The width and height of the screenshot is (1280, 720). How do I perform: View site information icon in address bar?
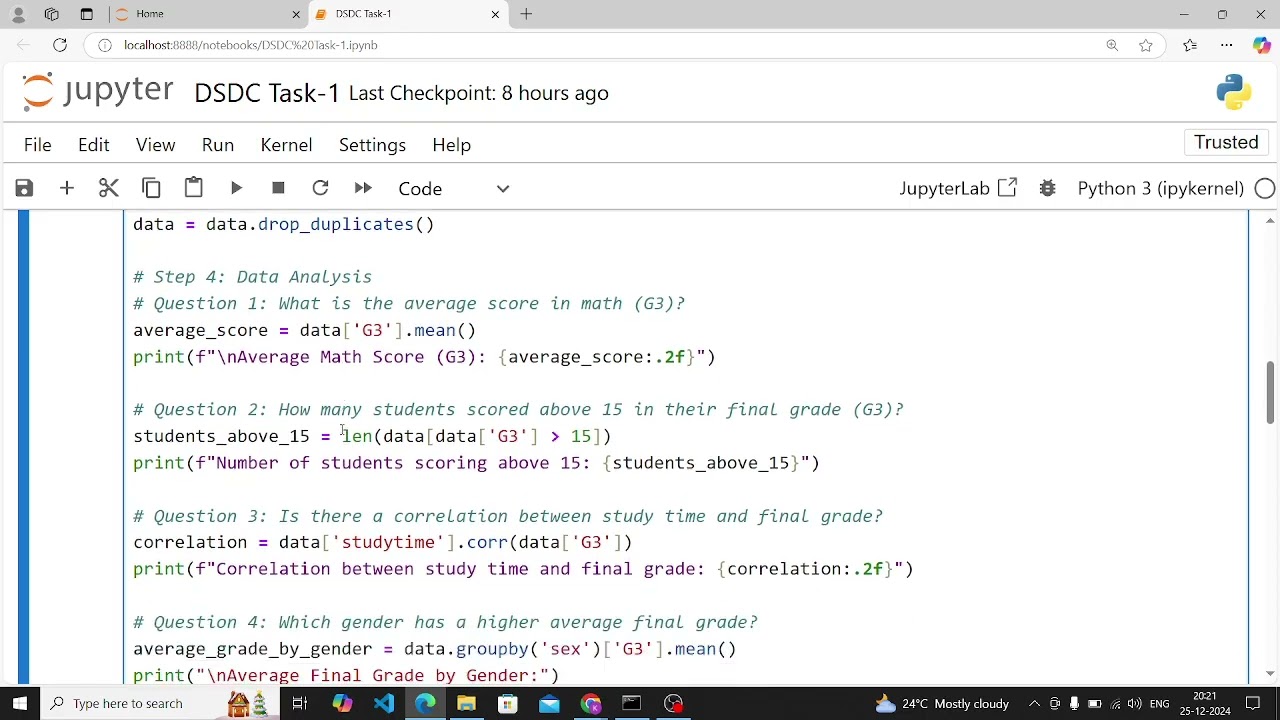104,45
